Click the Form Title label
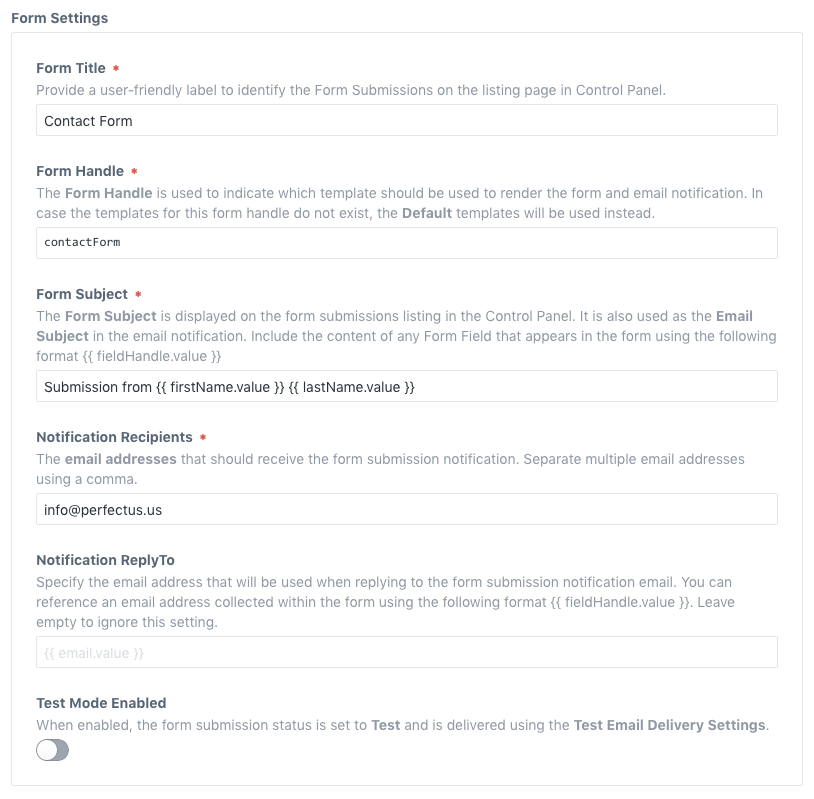 tap(71, 68)
